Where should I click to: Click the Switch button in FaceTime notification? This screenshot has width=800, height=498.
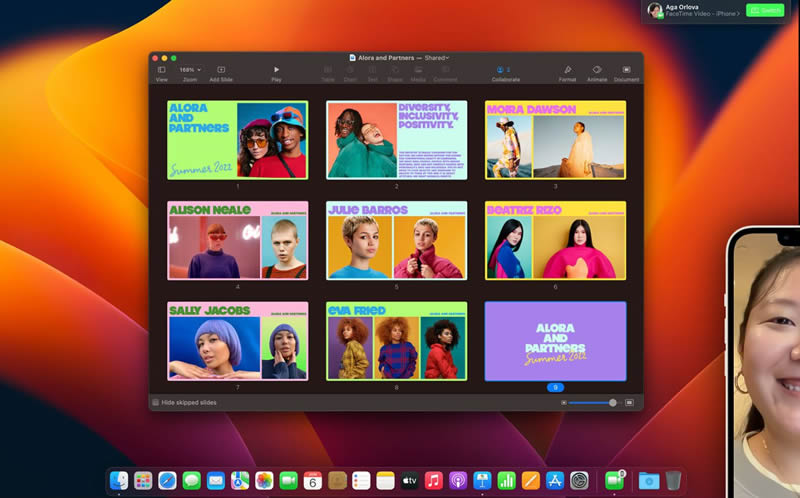pos(765,10)
